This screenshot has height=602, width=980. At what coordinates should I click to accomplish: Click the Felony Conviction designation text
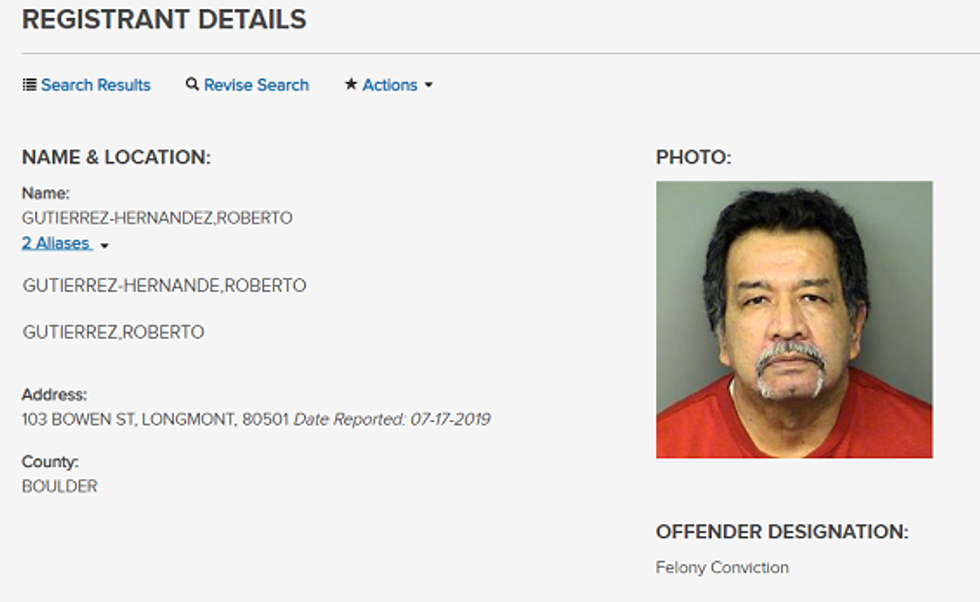pyautogui.click(x=722, y=568)
